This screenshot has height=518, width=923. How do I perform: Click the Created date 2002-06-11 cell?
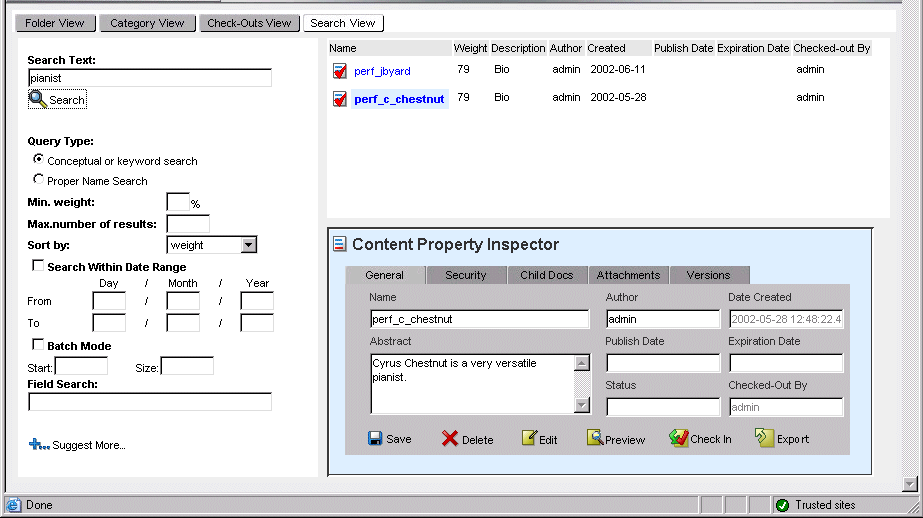click(618, 69)
